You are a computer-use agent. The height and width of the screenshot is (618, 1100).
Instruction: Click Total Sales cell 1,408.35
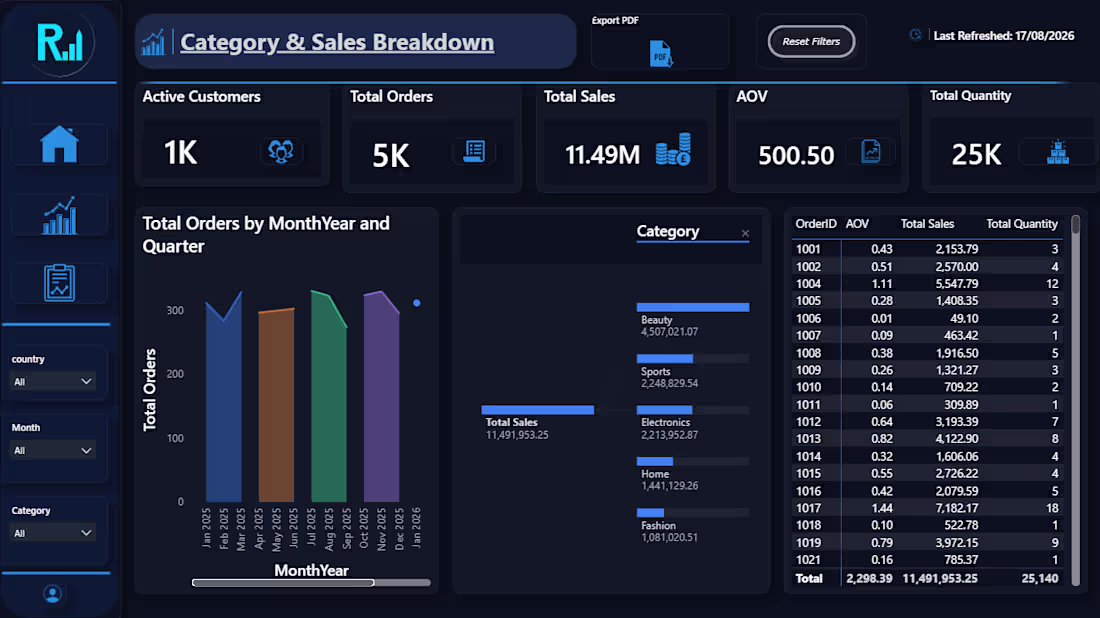pyautogui.click(x=957, y=300)
